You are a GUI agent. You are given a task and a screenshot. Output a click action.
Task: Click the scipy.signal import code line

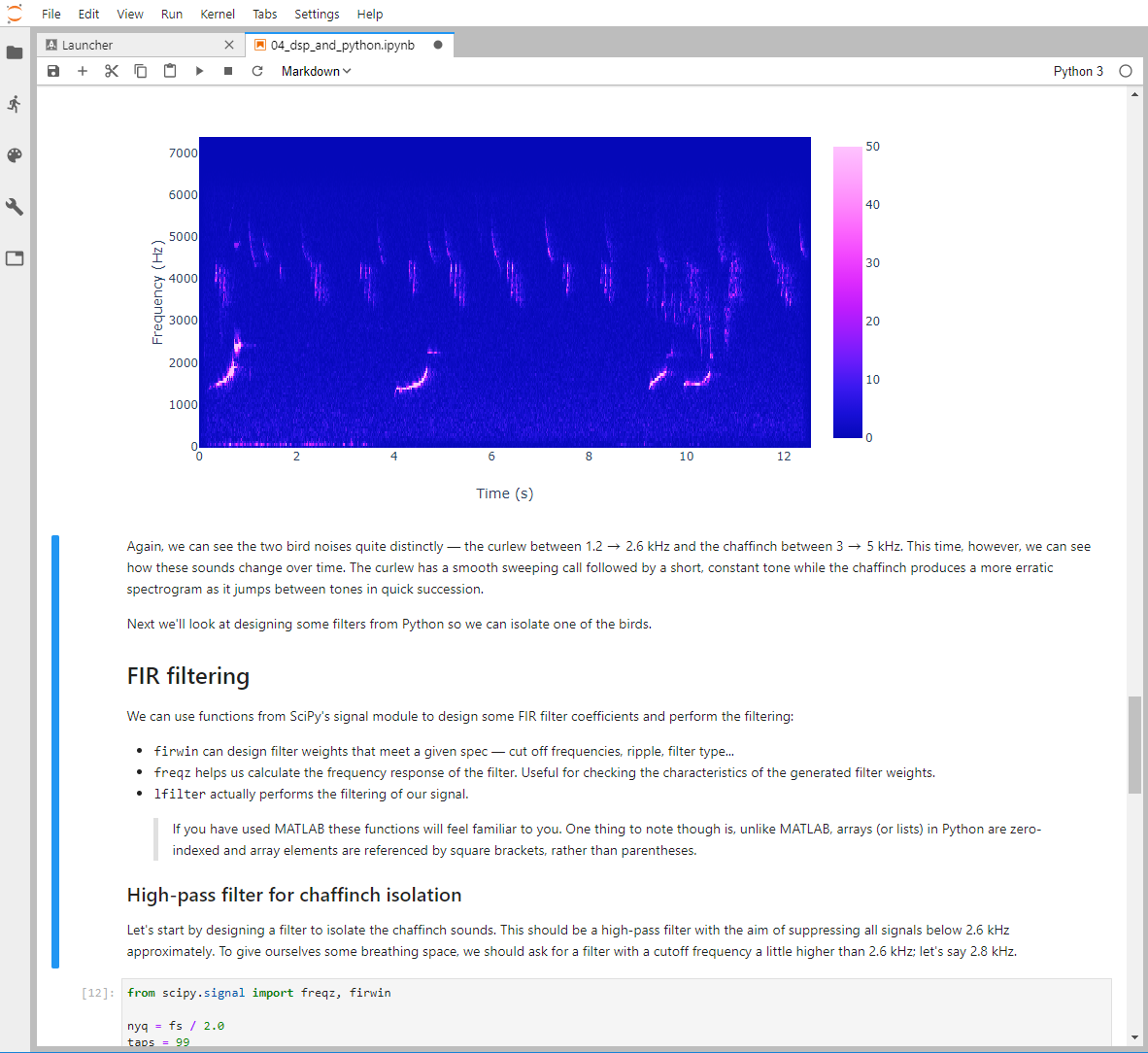[x=259, y=993]
